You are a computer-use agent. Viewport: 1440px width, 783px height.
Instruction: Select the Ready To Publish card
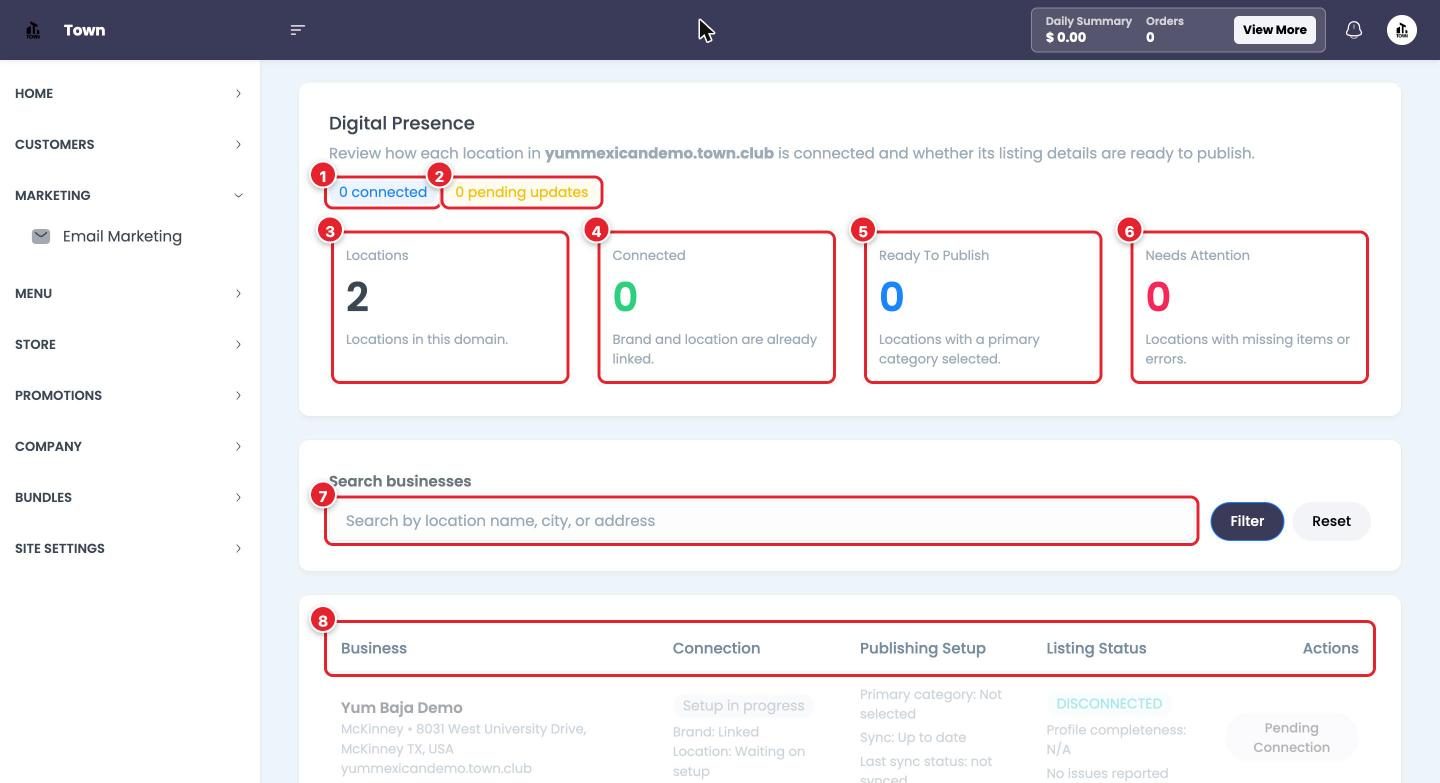click(983, 307)
